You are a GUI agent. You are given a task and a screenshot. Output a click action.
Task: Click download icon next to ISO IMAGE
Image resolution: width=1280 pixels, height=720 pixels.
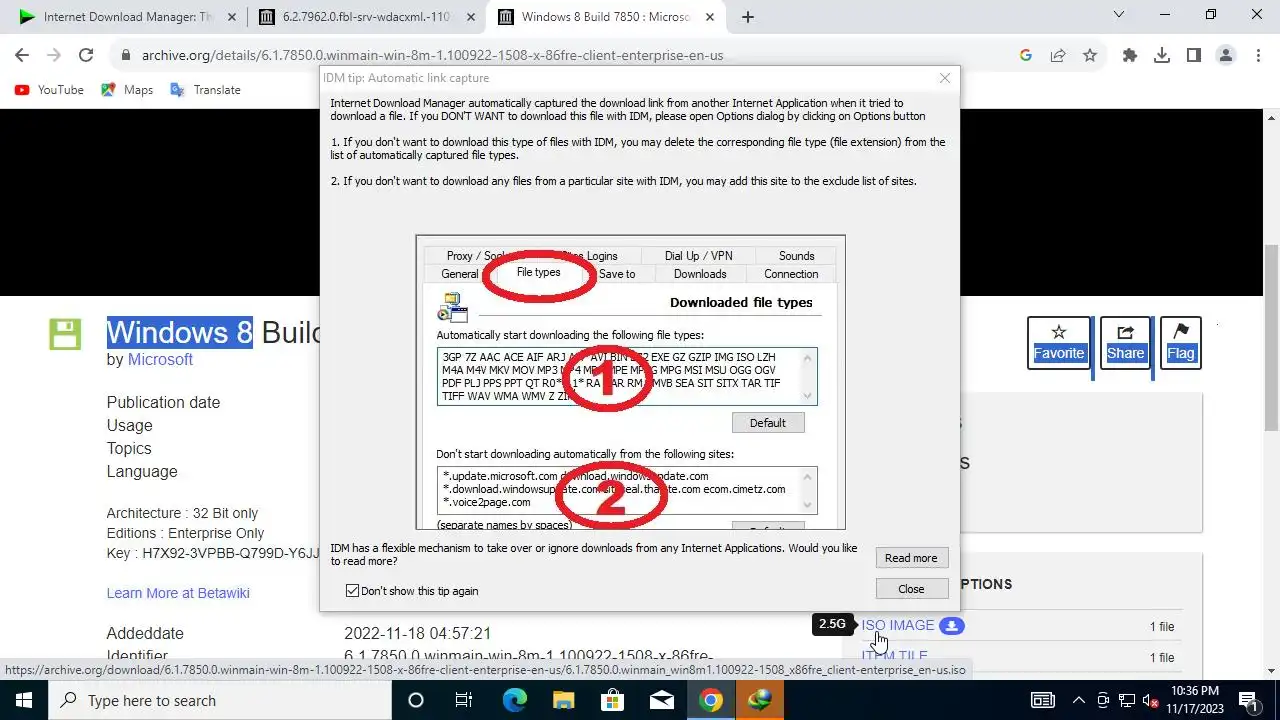952,626
